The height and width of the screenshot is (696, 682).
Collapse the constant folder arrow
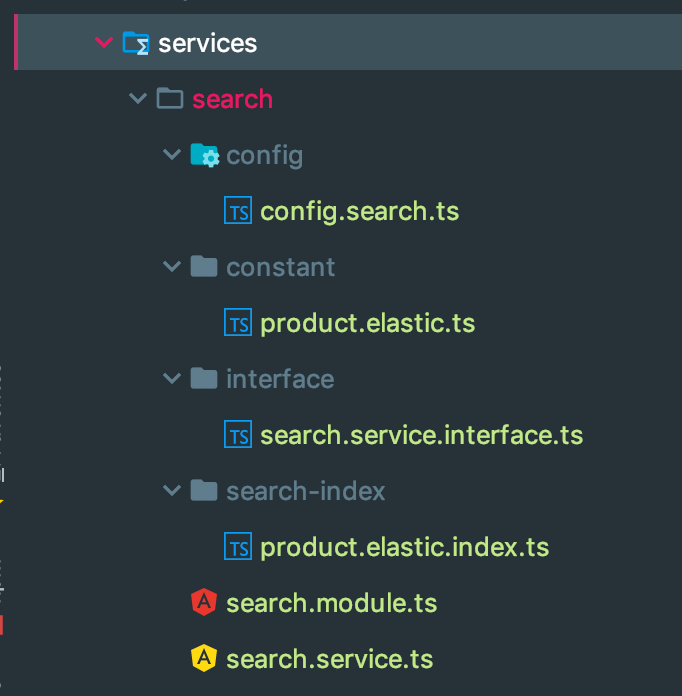[x=171, y=267]
